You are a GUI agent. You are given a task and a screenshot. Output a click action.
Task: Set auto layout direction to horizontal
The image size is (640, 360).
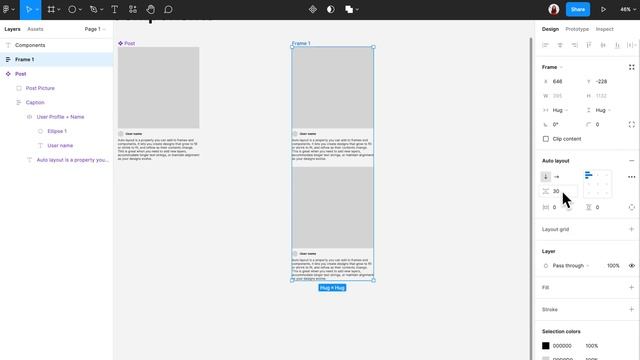pos(557,177)
